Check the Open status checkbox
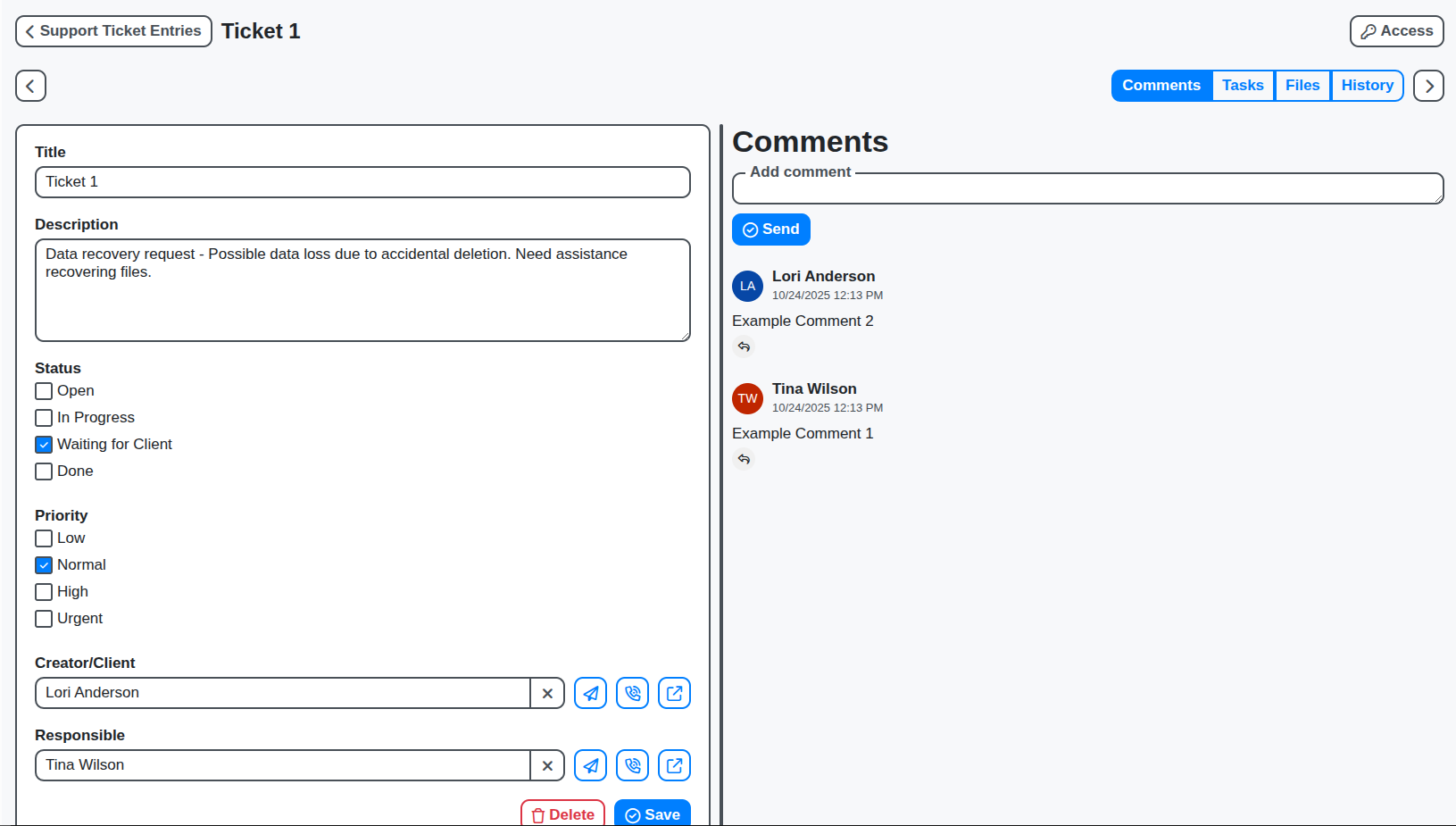Viewport: 1456px width, 826px height. (44, 391)
